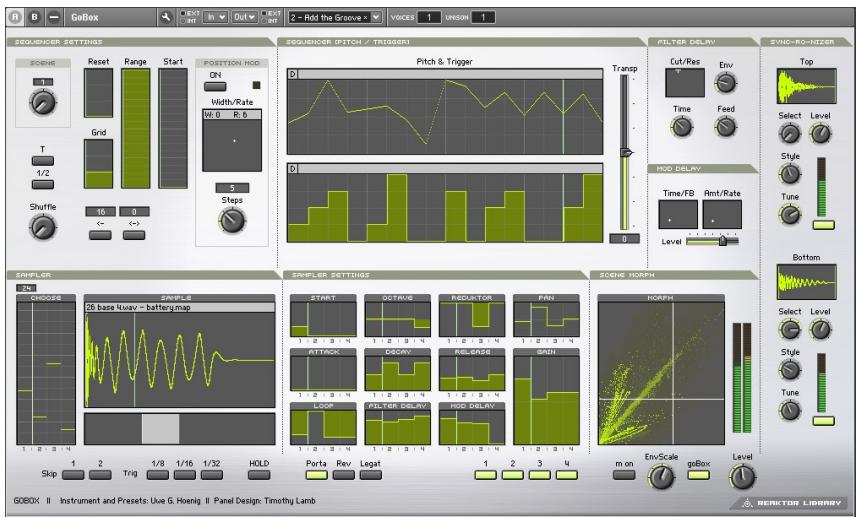Enable Position Mod ON button
Screen dimensions: 857x520
coord(215,86)
